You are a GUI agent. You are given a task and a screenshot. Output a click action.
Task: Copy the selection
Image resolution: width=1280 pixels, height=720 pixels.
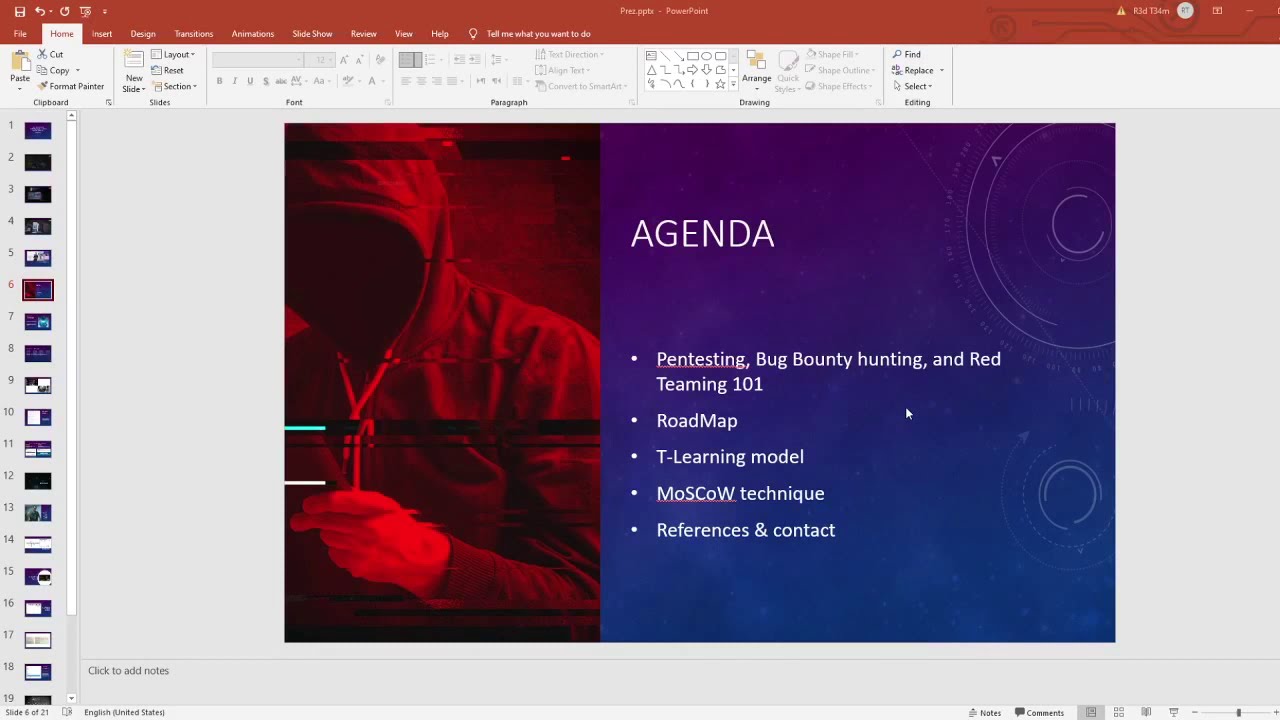pyautogui.click(x=54, y=70)
